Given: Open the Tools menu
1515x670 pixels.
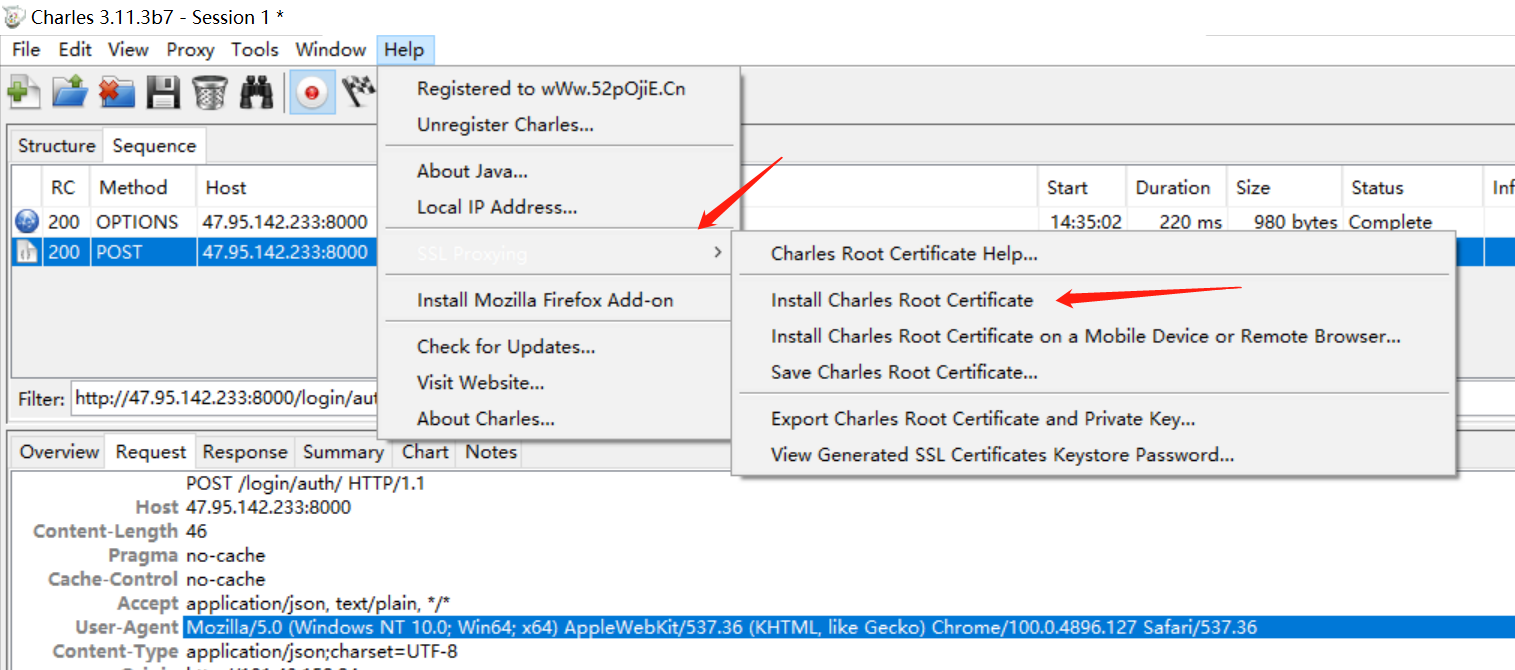Looking at the screenshot, I should pyautogui.click(x=255, y=49).
